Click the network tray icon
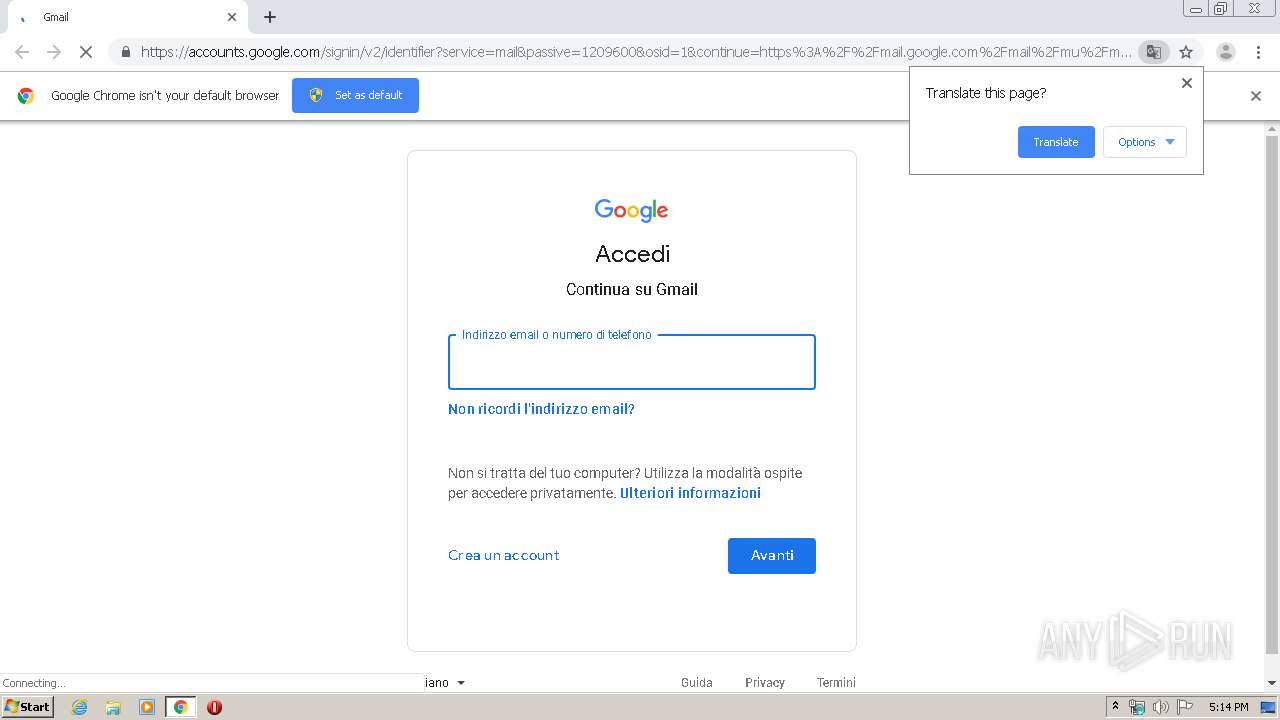Image resolution: width=1280 pixels, height=720 pixels. pyautogui.click(x=1137, y=707)
